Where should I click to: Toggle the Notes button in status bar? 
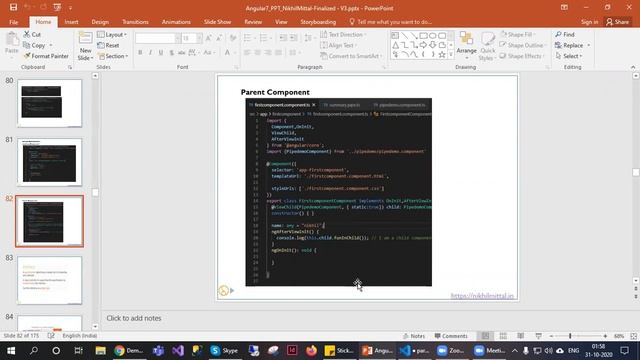pos(414,336)
